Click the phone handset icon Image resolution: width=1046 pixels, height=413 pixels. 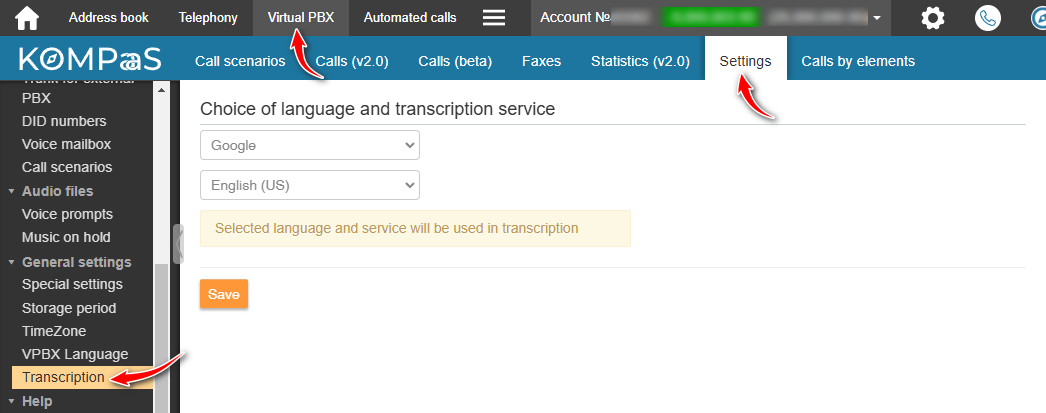click(x=988, y=18)
